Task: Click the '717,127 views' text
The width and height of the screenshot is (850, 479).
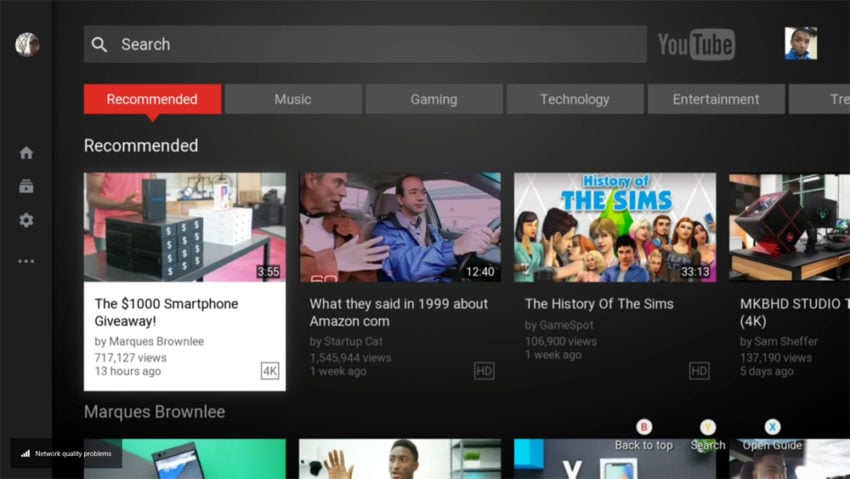Action: 131,358
